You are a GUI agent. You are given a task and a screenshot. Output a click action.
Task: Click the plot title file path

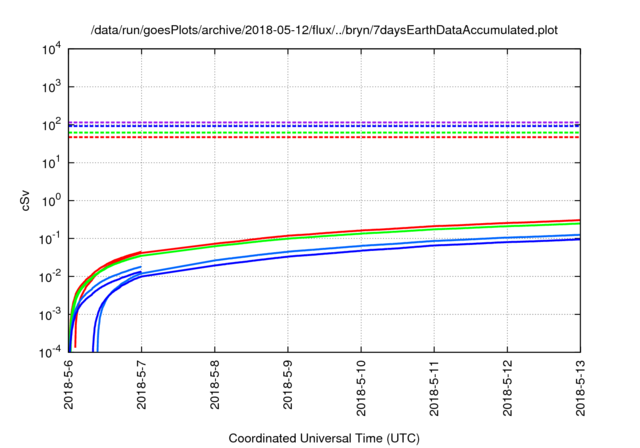(324, 30)
